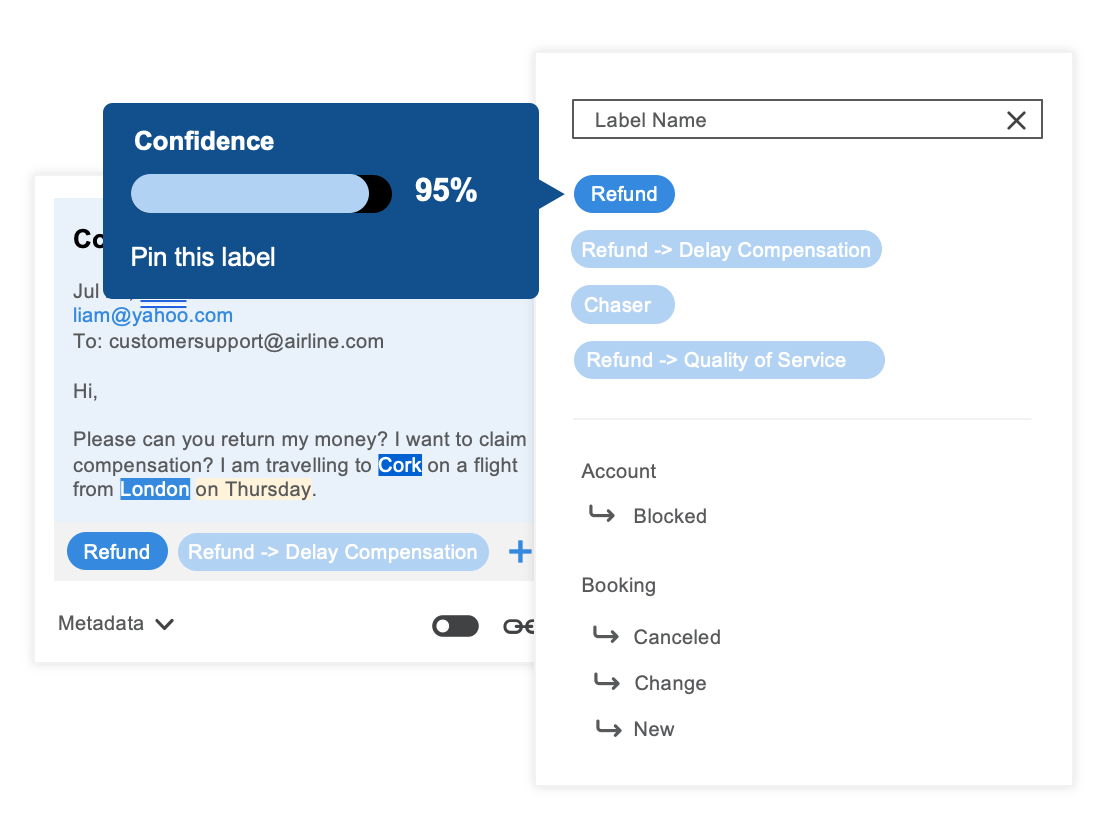Pin this label from confidence tooltip
The width and height of the screenshot is (1114, 826).
pyautogui.click(x=203, y=257)
